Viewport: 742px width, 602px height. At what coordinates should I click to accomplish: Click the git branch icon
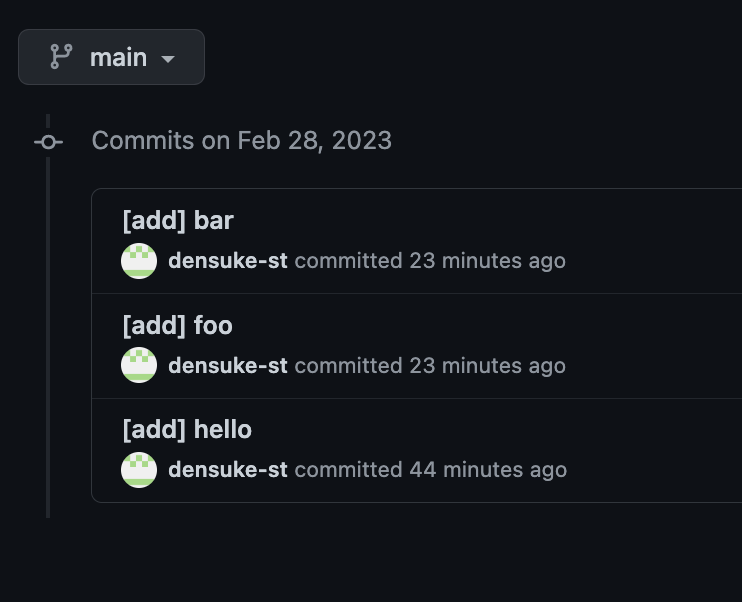tap(61, 57)
